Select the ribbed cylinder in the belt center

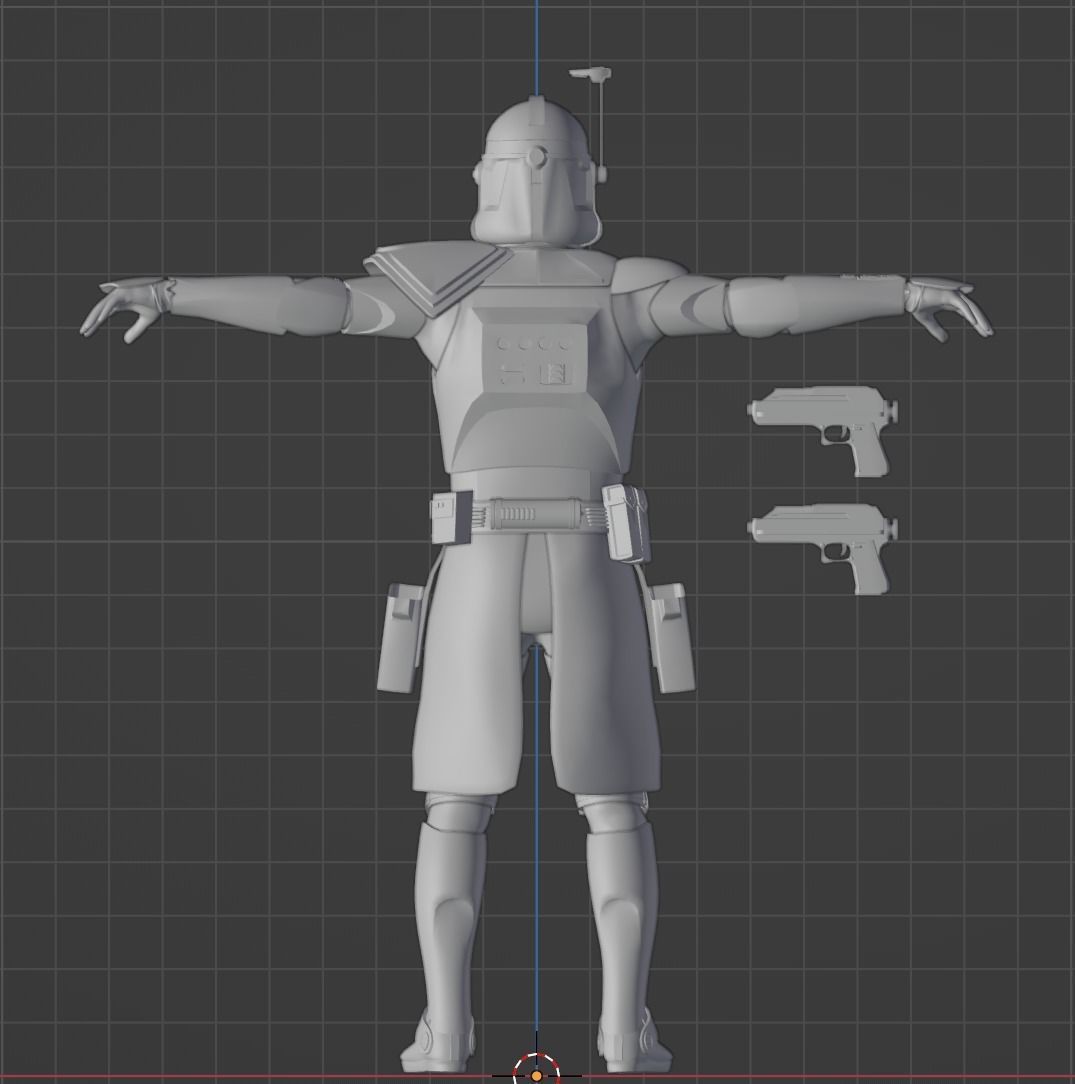point(537,515)
